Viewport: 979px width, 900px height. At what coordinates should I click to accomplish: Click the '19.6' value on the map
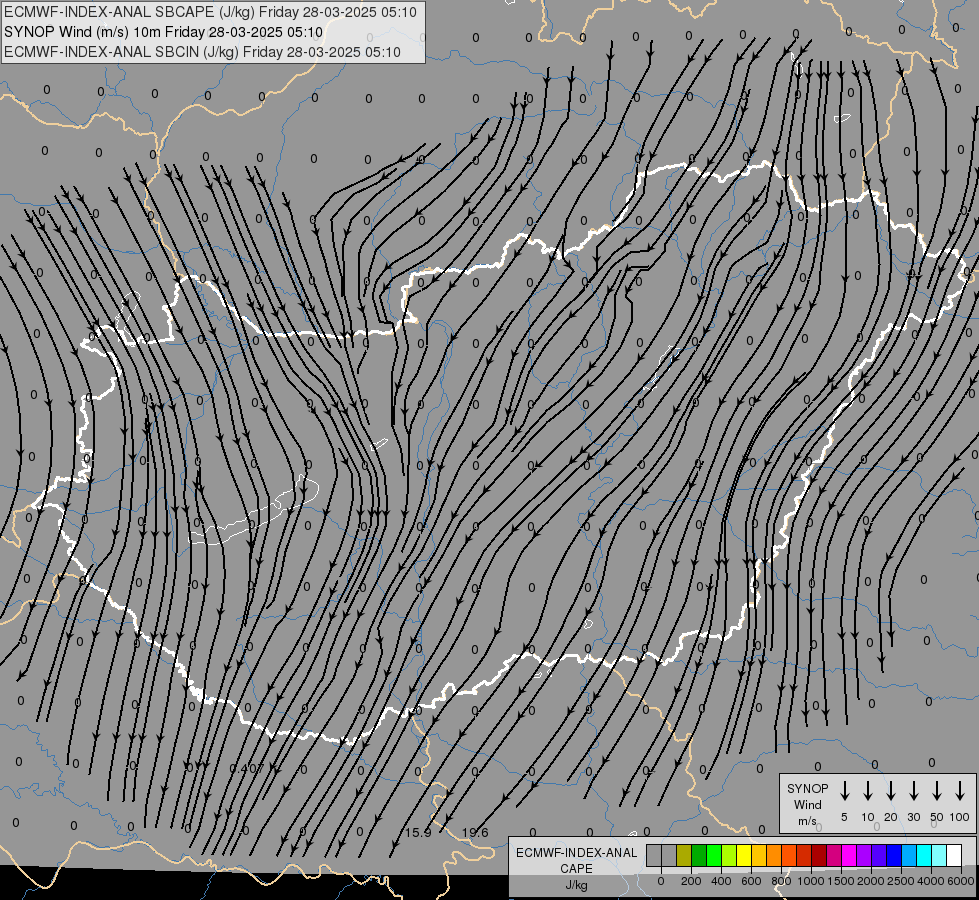pyautogui.click(x=475, y=833)
